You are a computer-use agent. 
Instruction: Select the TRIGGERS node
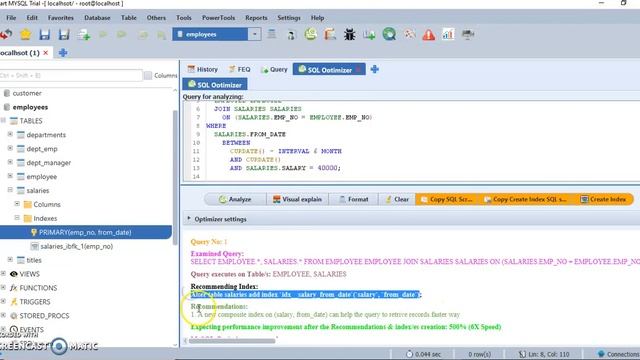pos(35,302)
